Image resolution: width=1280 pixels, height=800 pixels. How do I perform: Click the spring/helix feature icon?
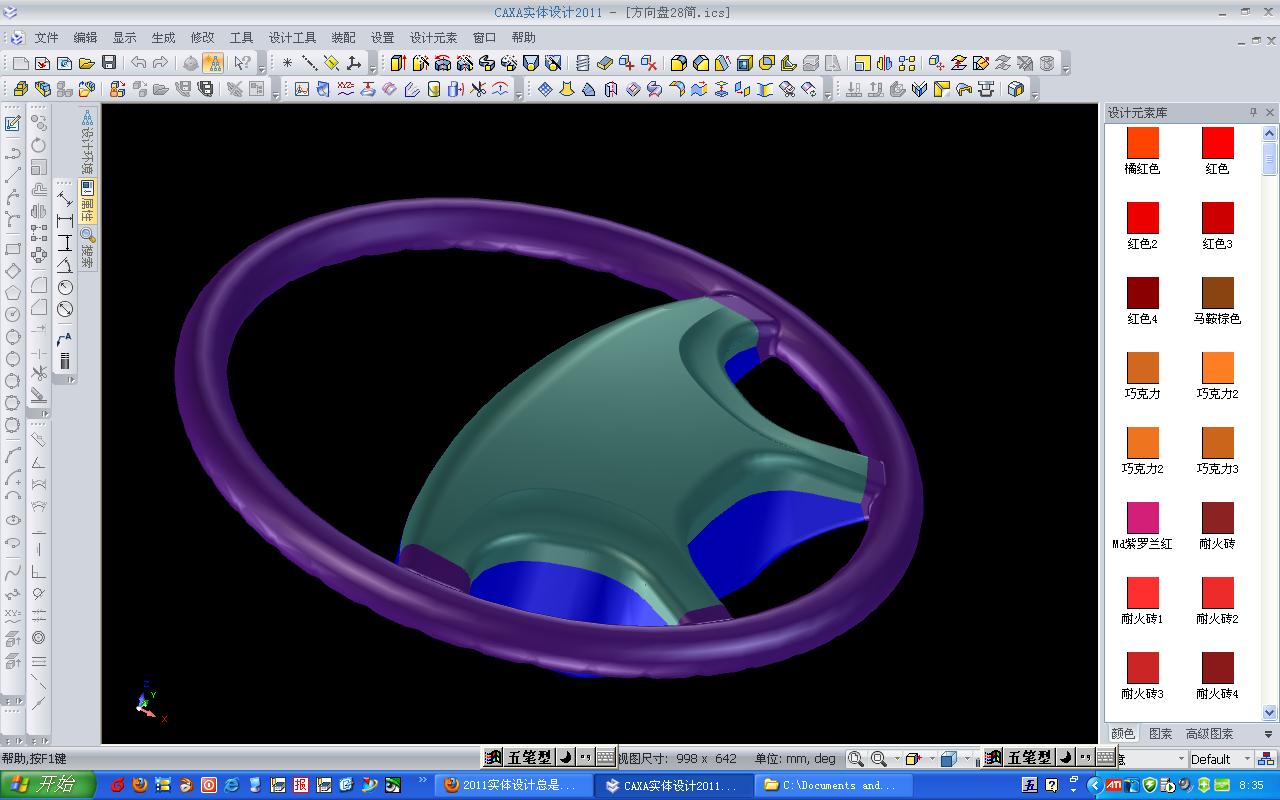click(583, 63)
